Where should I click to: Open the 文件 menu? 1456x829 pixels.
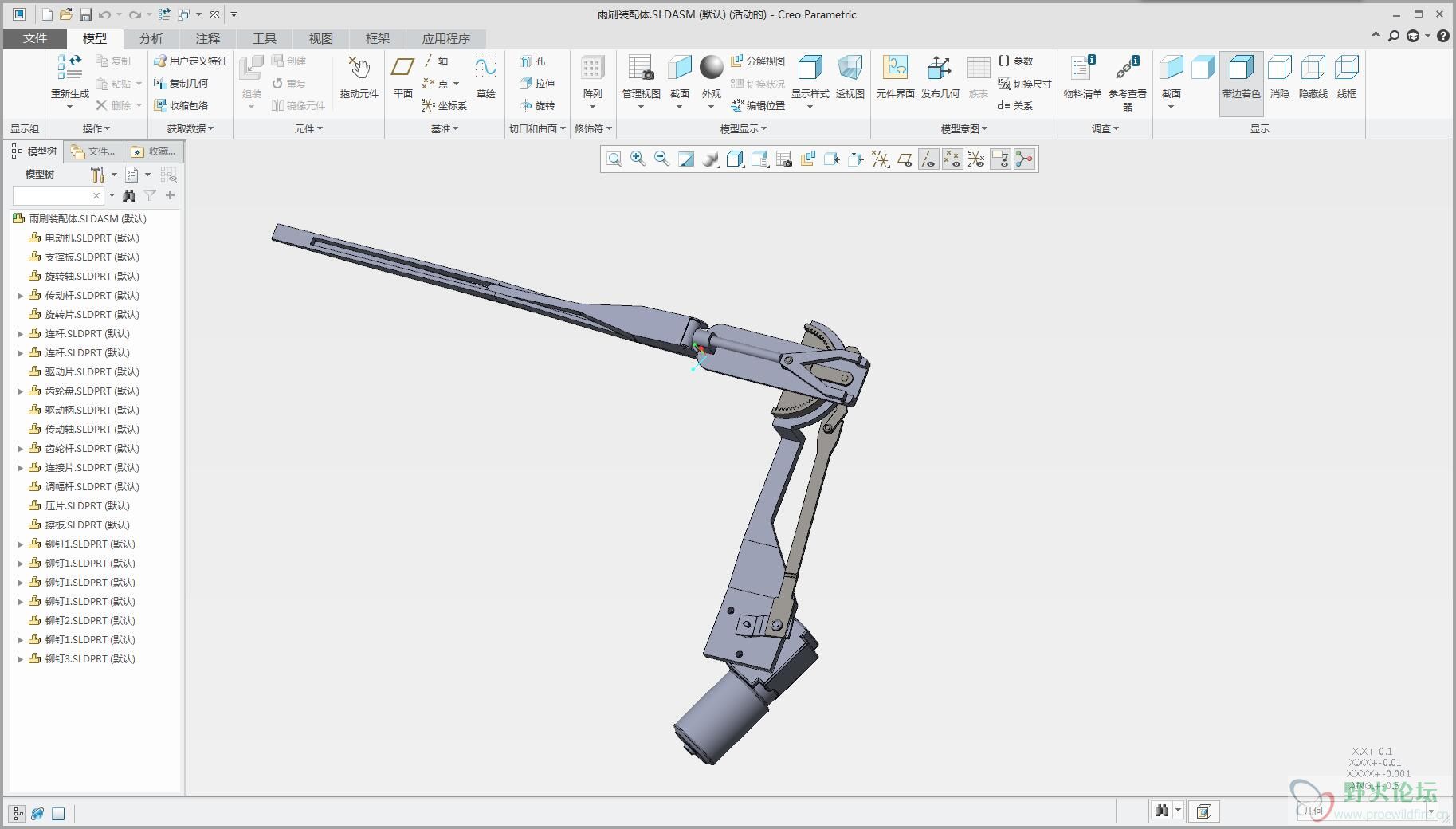(35, 38)
